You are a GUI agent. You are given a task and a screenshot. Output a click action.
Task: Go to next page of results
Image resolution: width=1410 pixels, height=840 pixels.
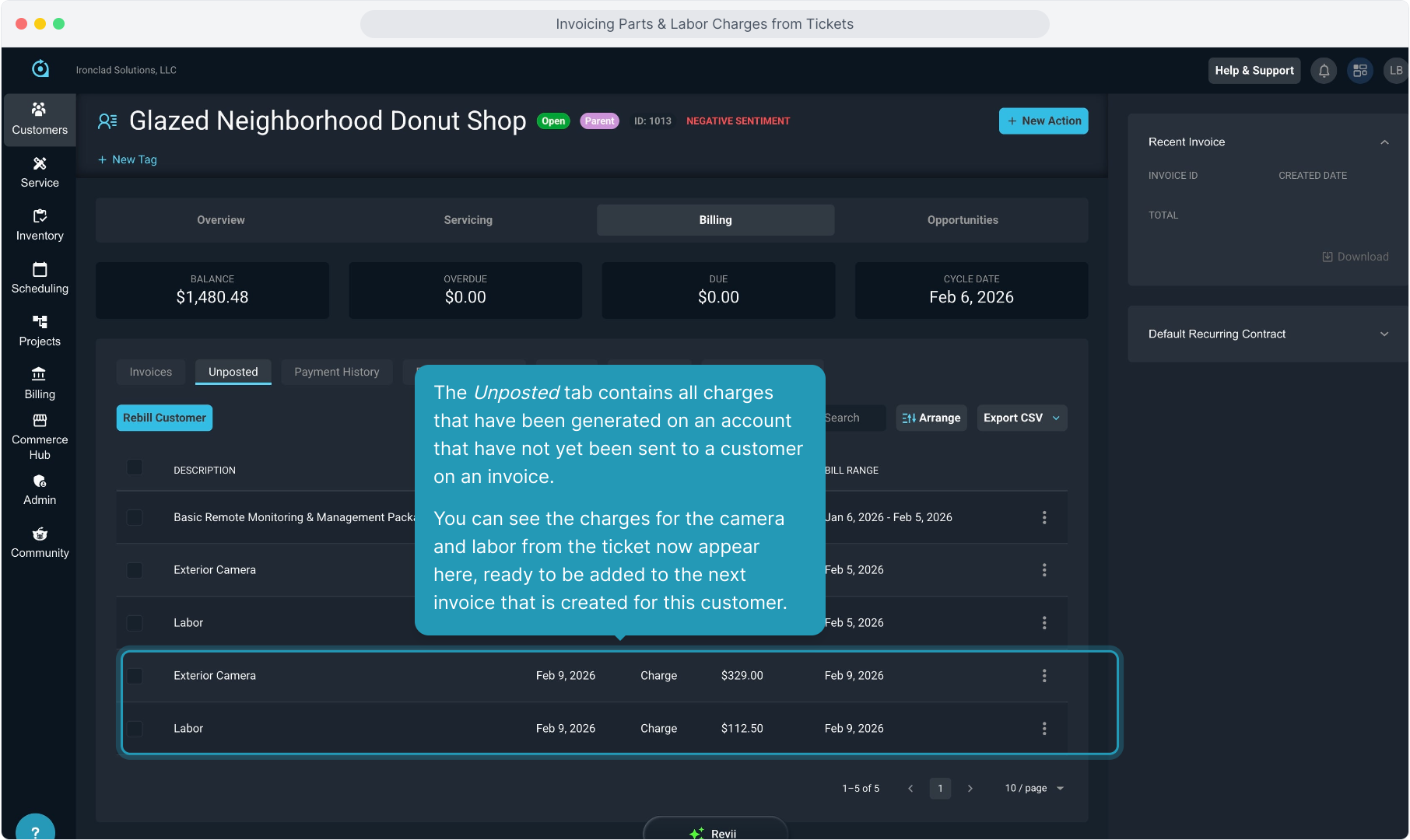click(970, 789)
